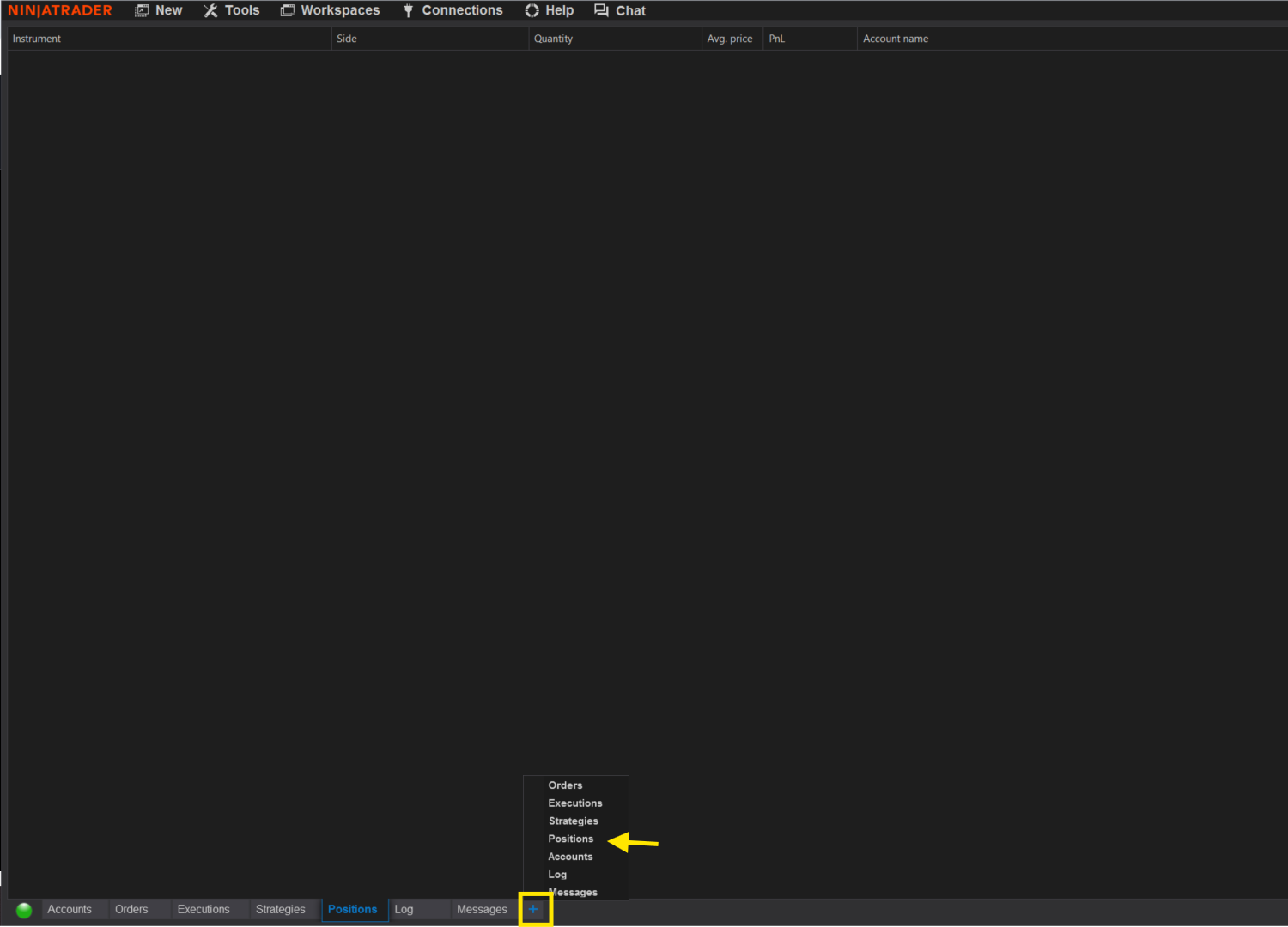The width and height of the screenshot is (1288, 927).
Task: Choose Accounts from the popup menu
Action: tap(576, 857)
